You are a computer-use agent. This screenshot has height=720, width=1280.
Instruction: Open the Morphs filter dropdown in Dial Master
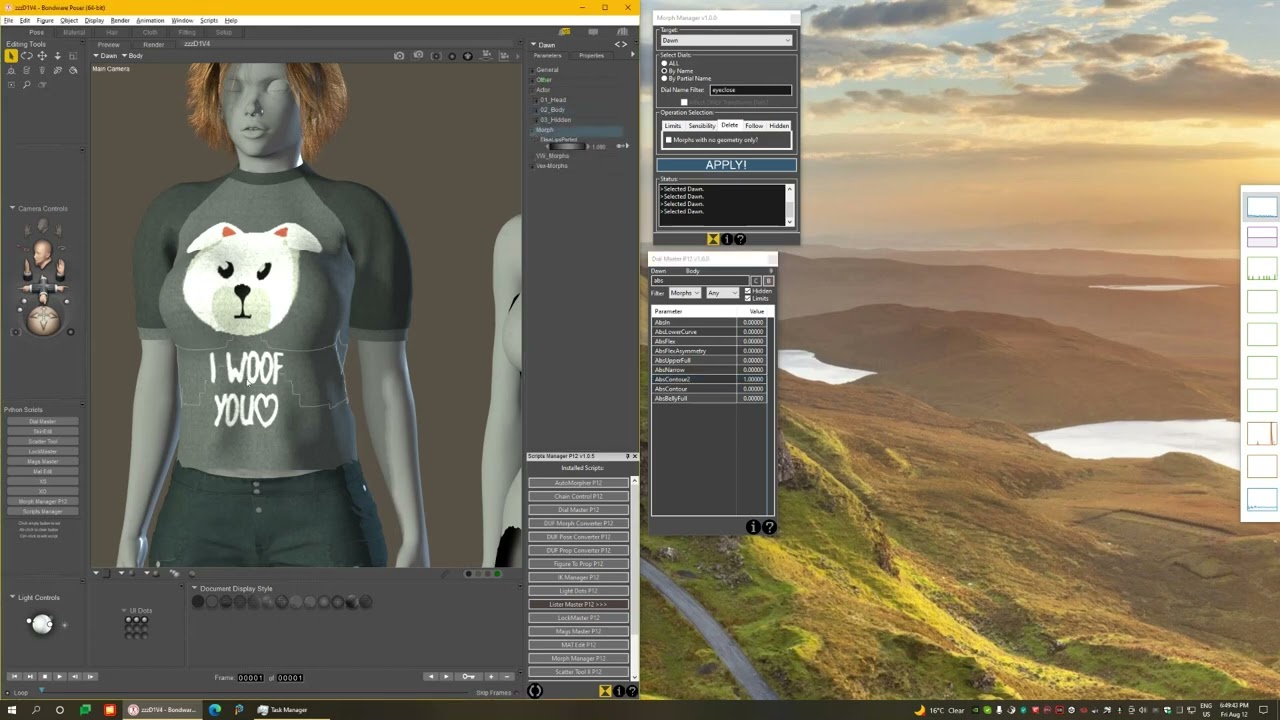685,293
